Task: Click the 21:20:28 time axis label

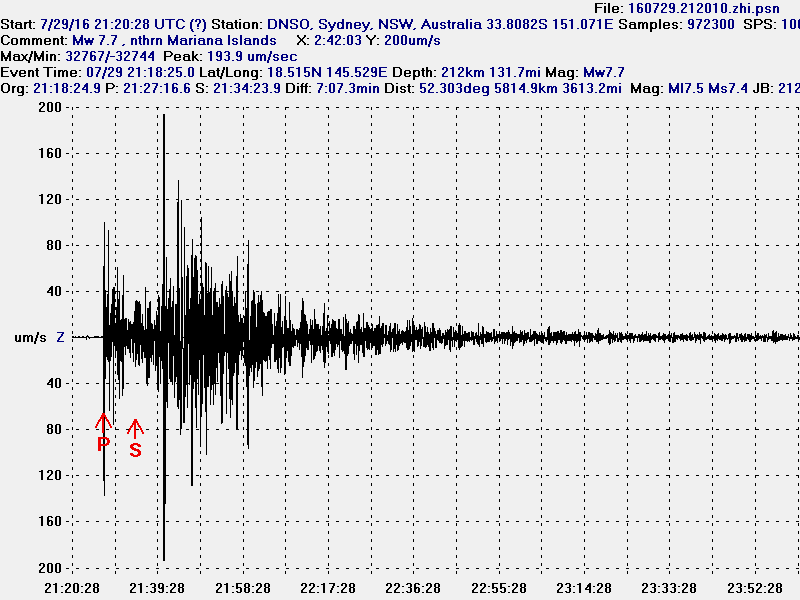Action: pyautogui.click(x=72, y=588)
